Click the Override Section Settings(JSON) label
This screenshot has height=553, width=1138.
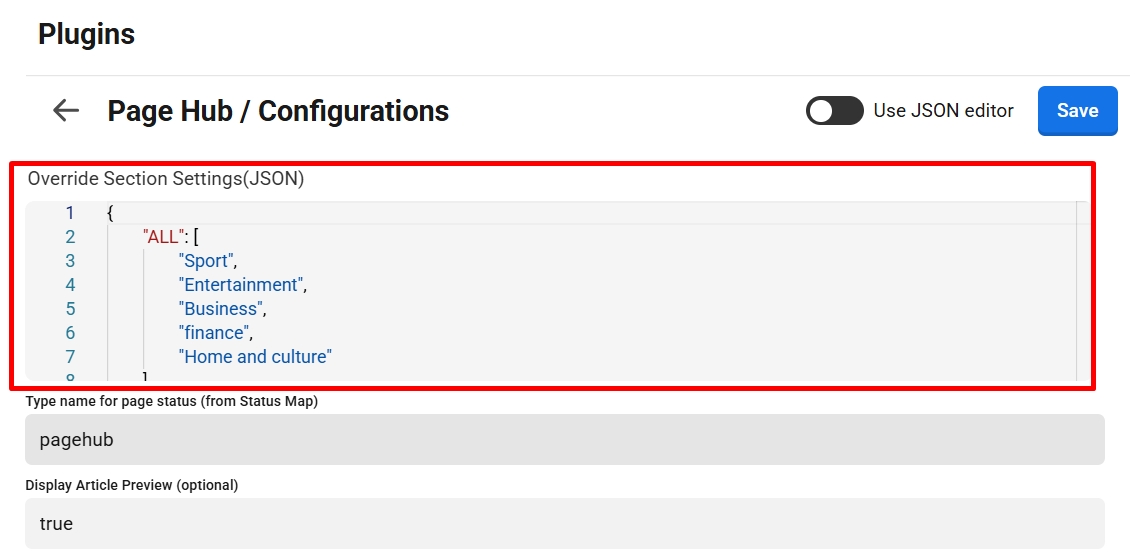click(166, 179)
